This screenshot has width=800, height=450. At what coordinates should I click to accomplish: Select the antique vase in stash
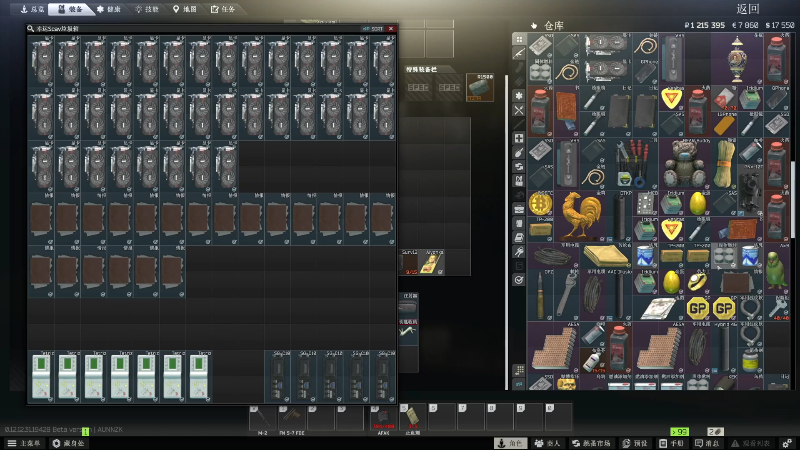(x=737, y=59)
